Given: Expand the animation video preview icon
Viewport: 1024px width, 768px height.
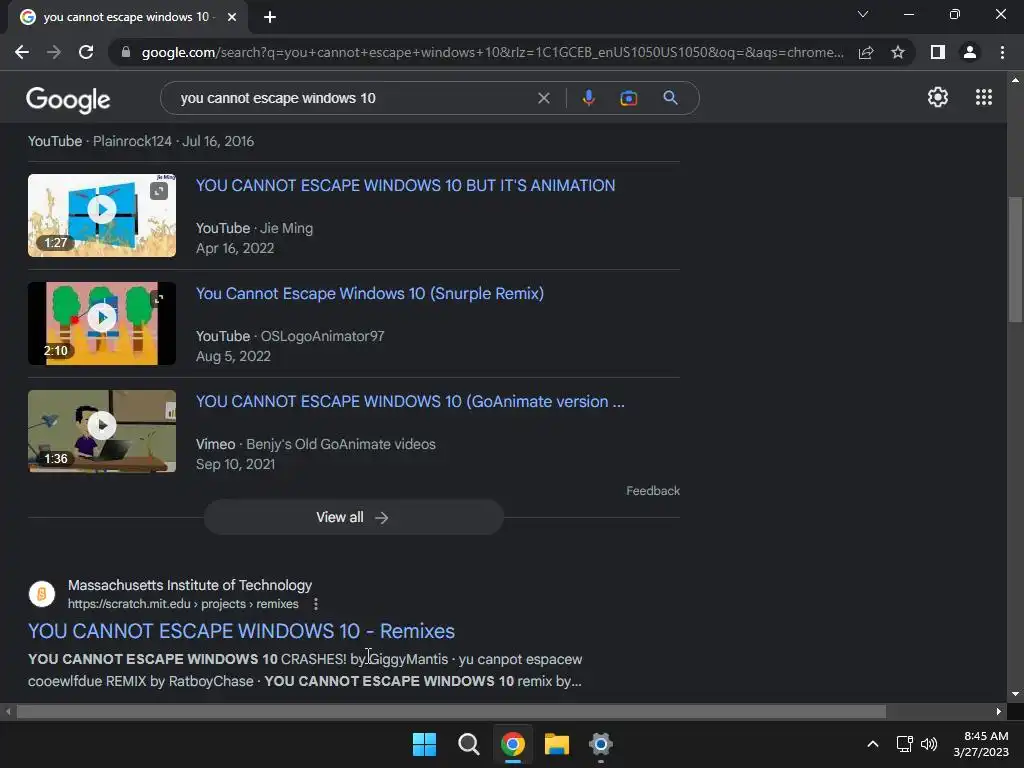Looking at the screenshot, I should coord(159,191).
